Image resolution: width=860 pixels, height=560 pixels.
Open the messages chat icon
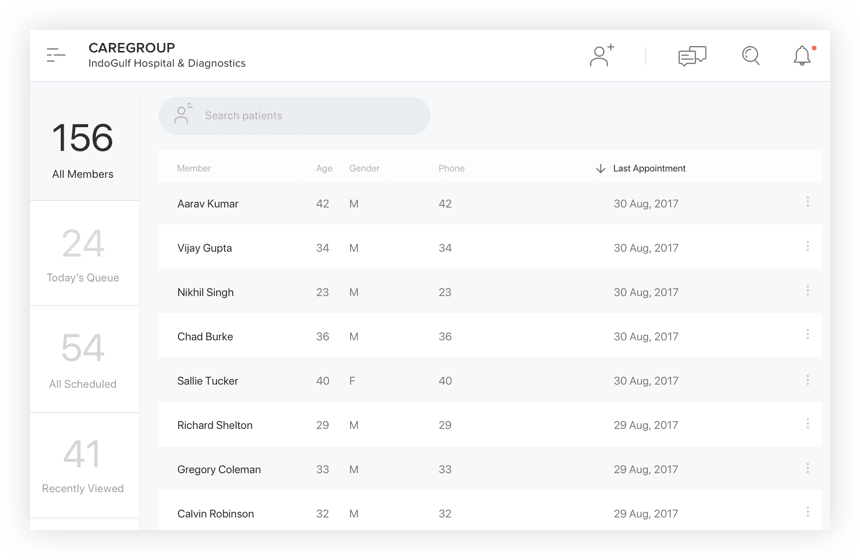click(x=692, y=56)
